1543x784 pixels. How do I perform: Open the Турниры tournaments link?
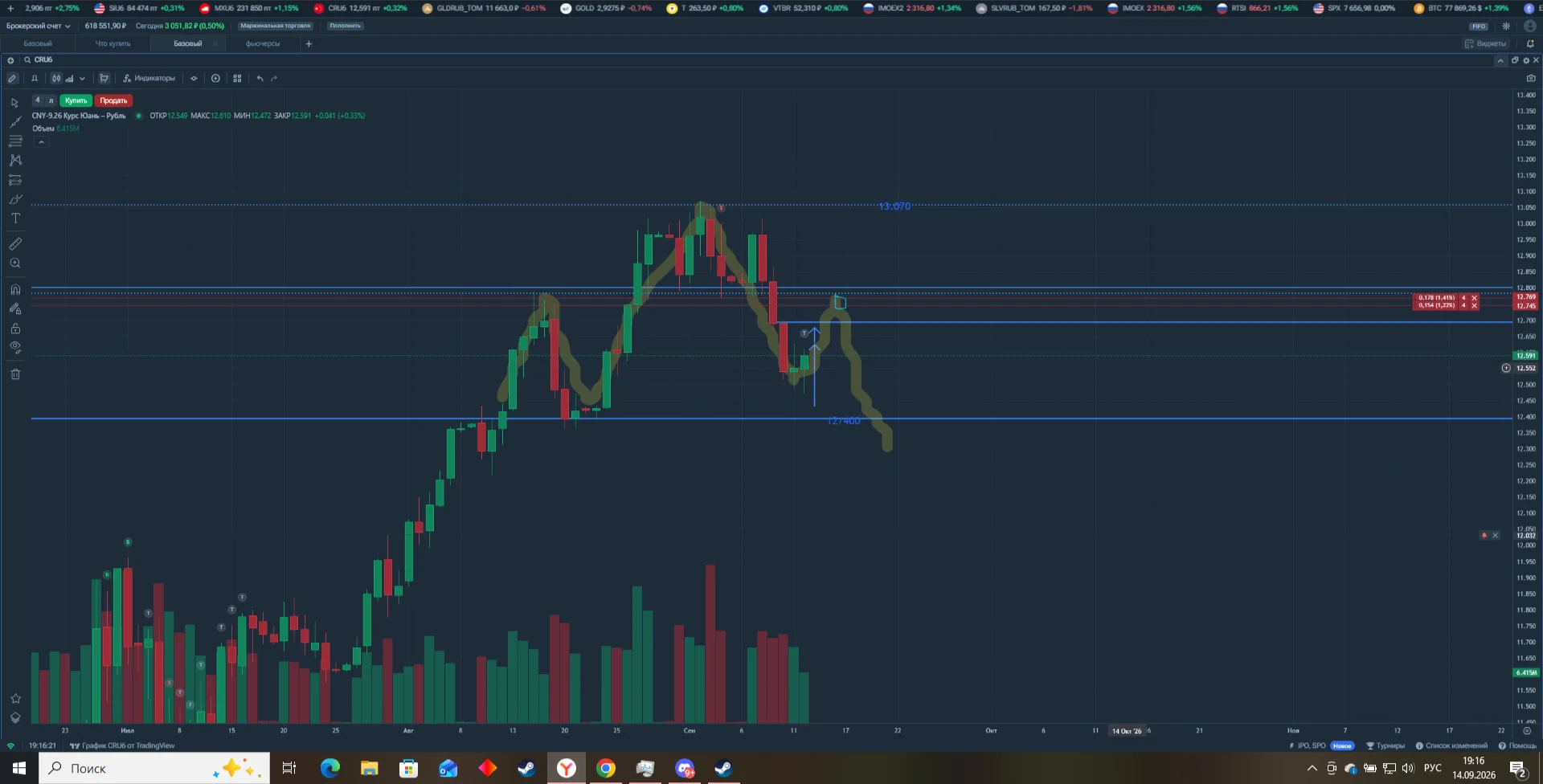point(1386,746)
